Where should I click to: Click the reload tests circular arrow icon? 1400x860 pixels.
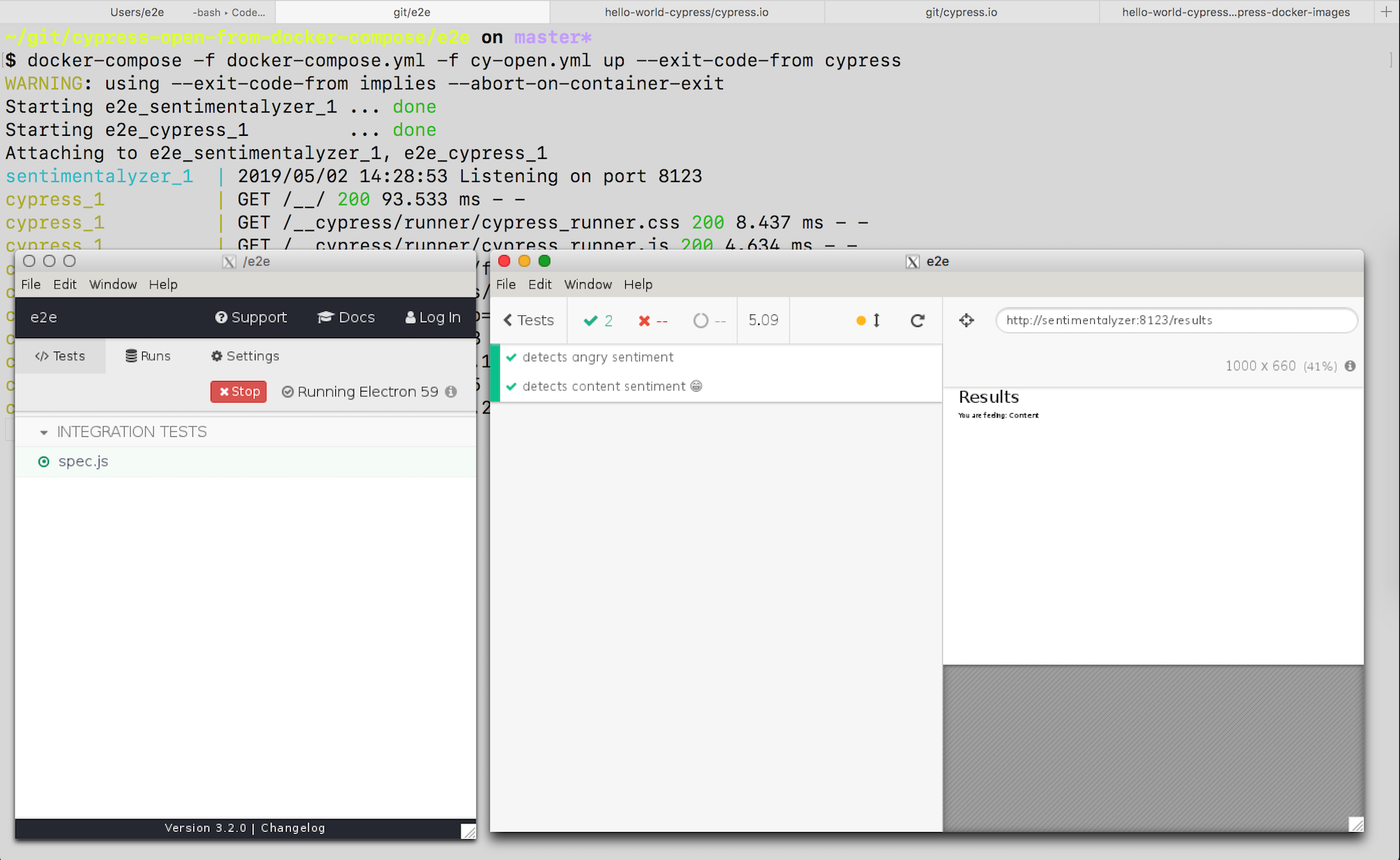(x=917, y=320)
